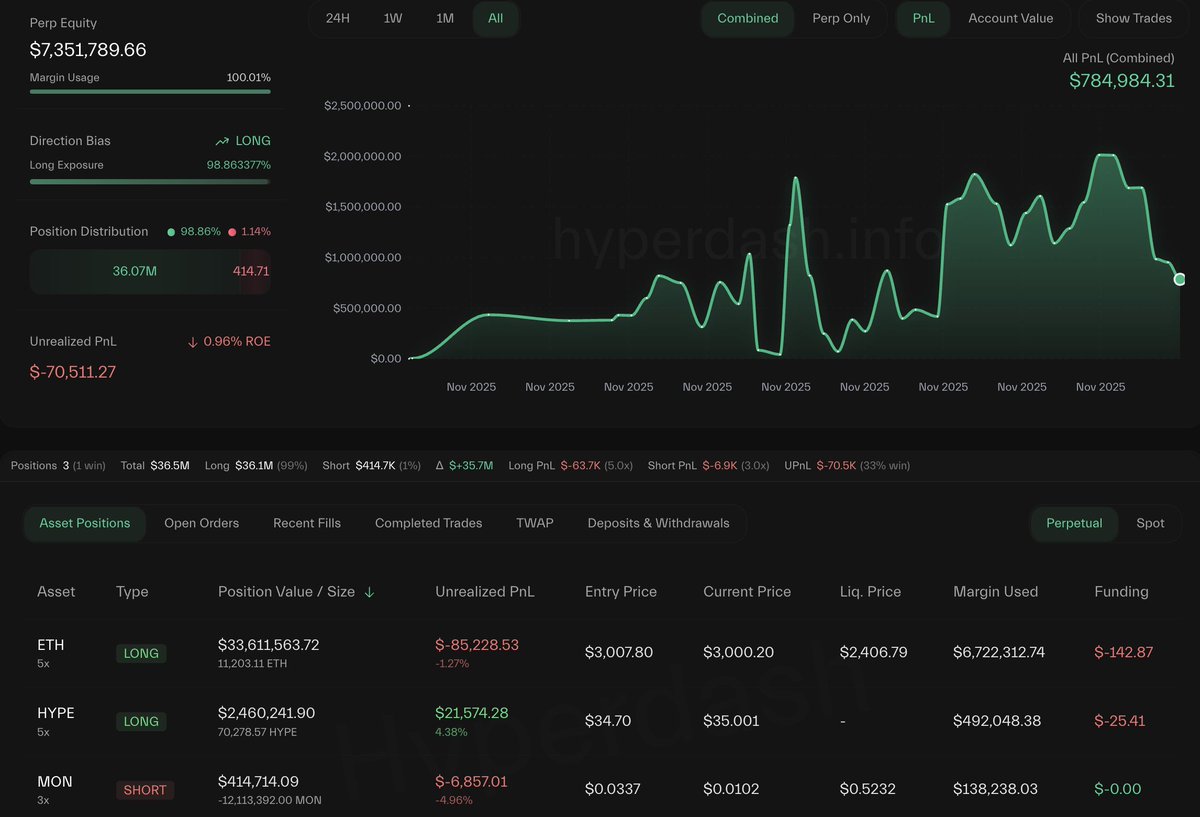Select the 24H time range
1200x817 pixels.
click(x=338, y=18)
